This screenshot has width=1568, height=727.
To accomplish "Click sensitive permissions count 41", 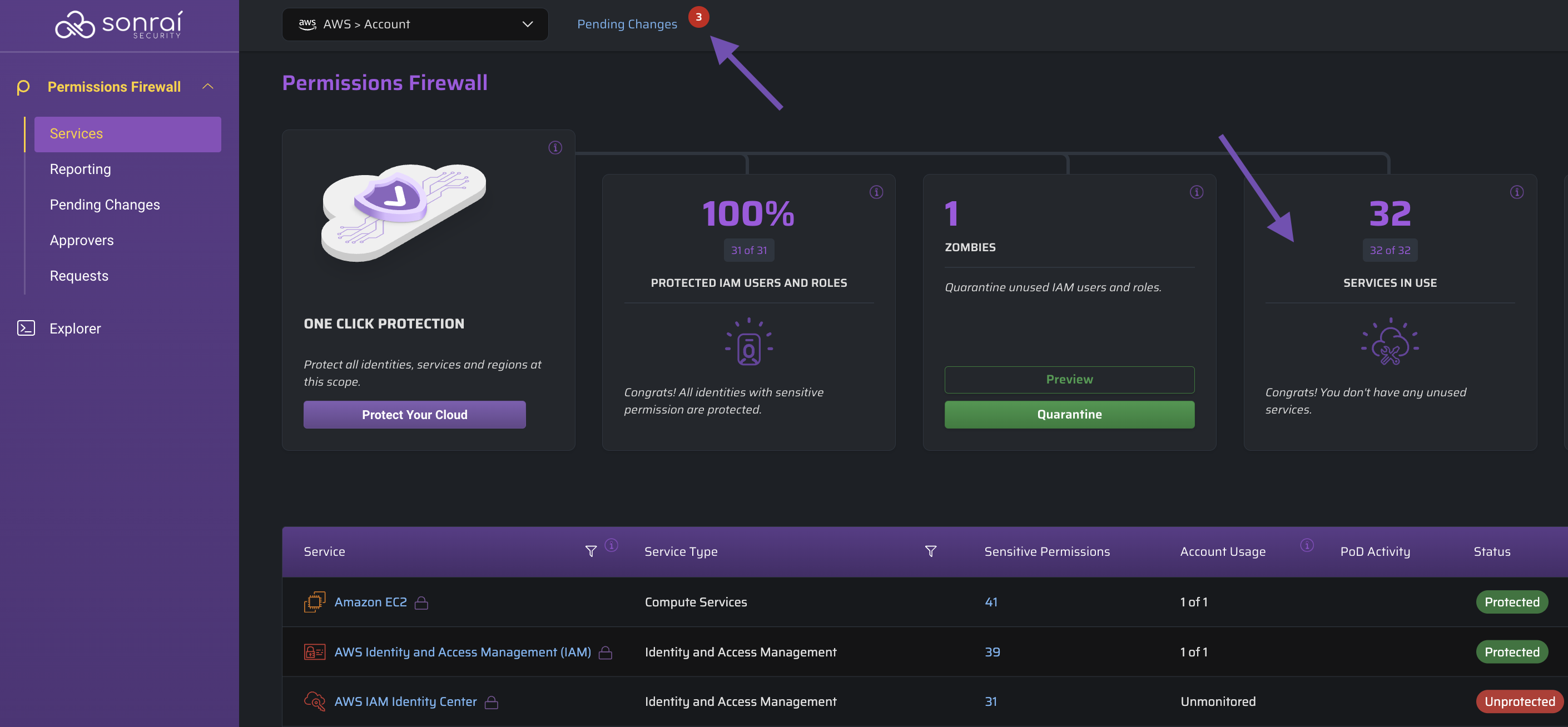I will click(991, 602).
